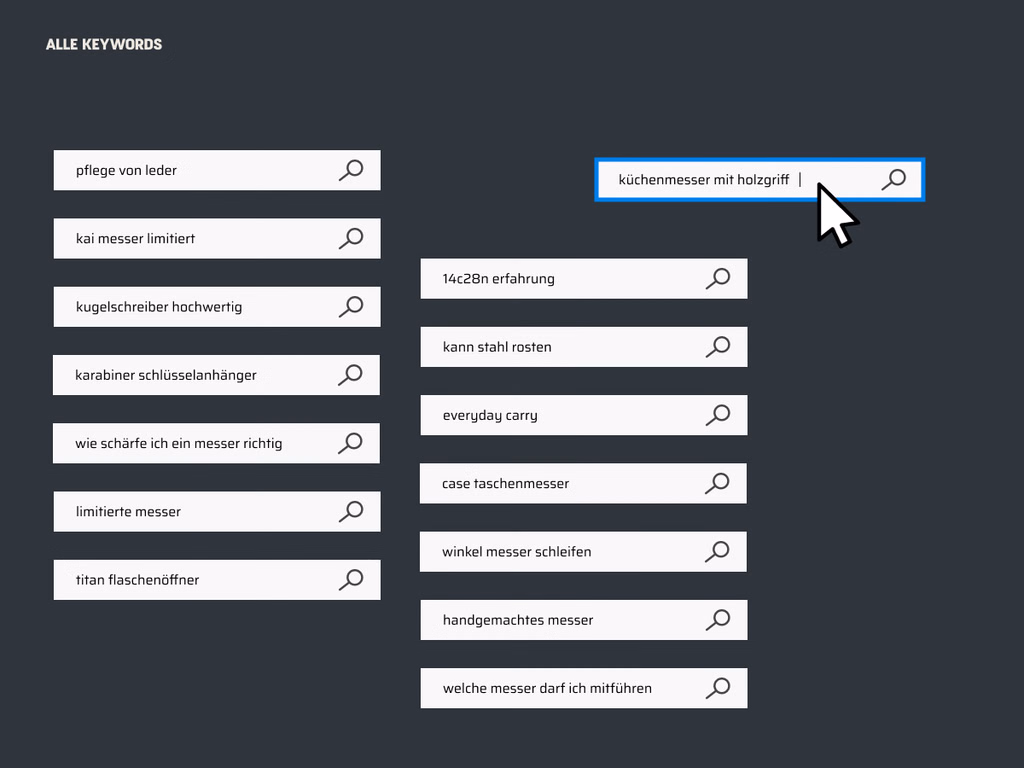Click magnifier for 'karabiner schlüsselanhänger'

351,375
